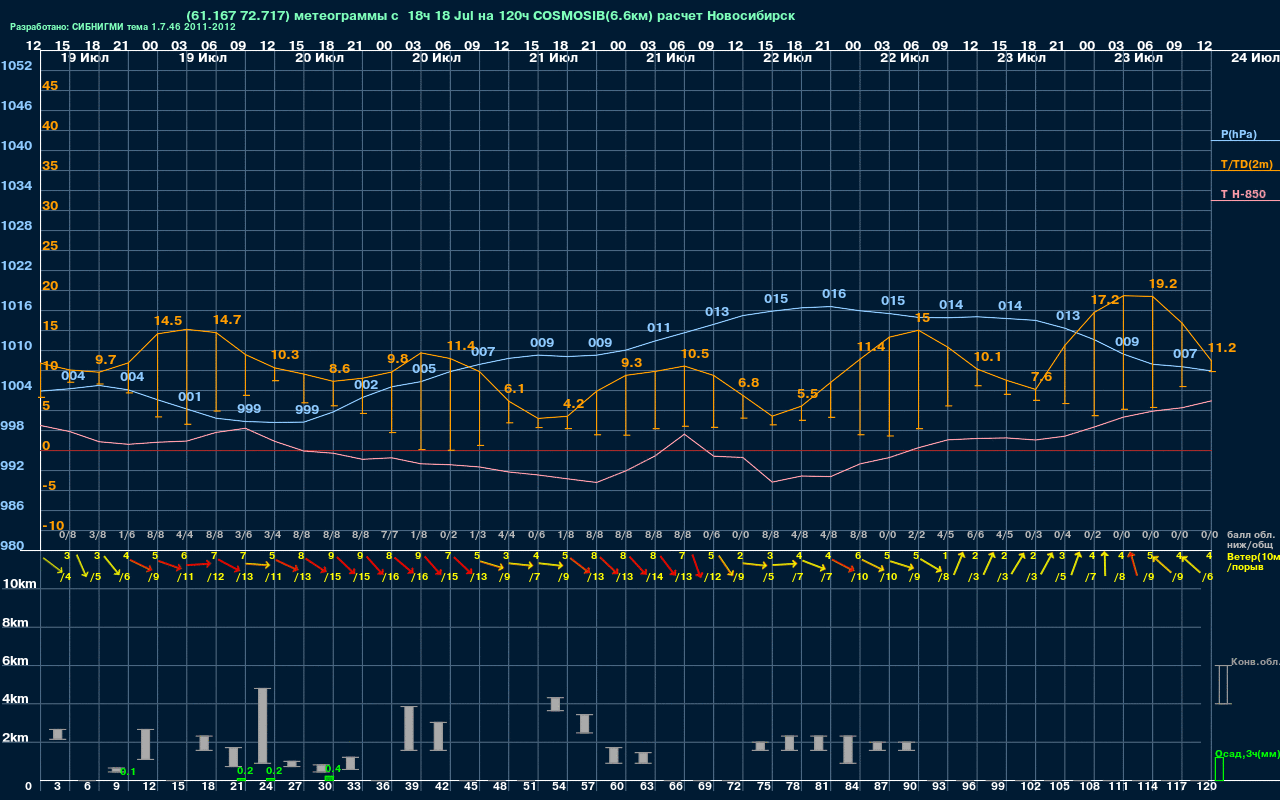Click the 'Конв.обл.' legend label

click(1255, 662)
